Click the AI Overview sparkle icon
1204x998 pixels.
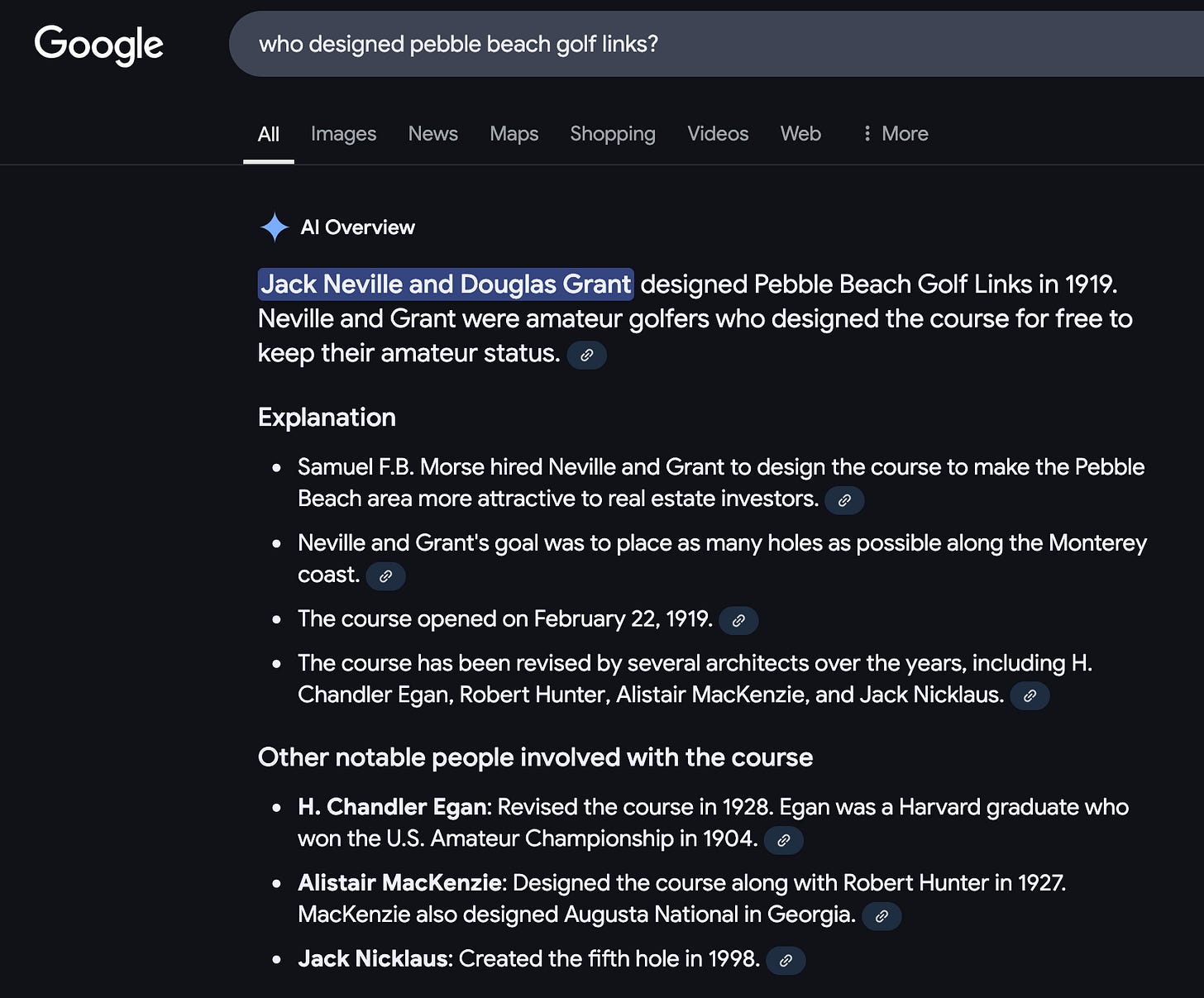pyautogui.click(x=275, y=227)
